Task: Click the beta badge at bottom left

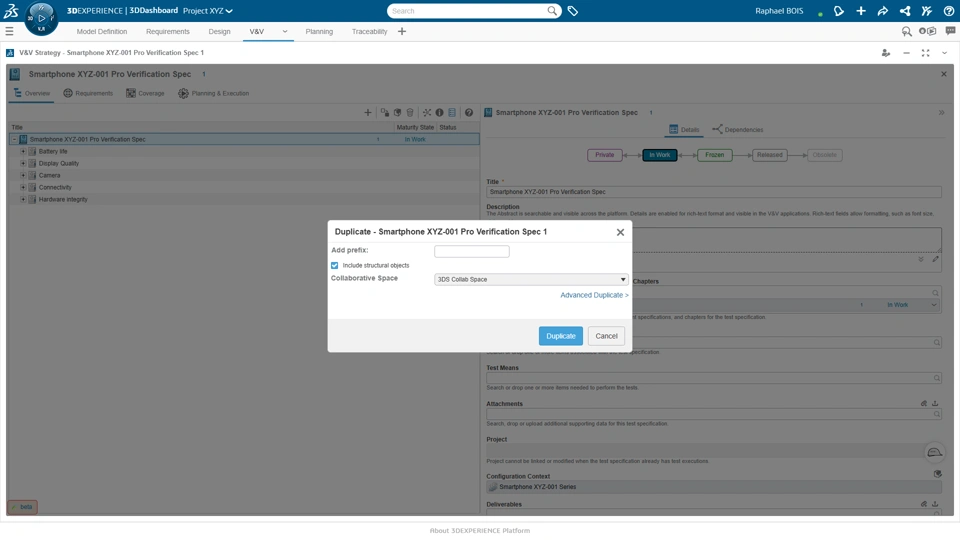Action: [22, 507]
